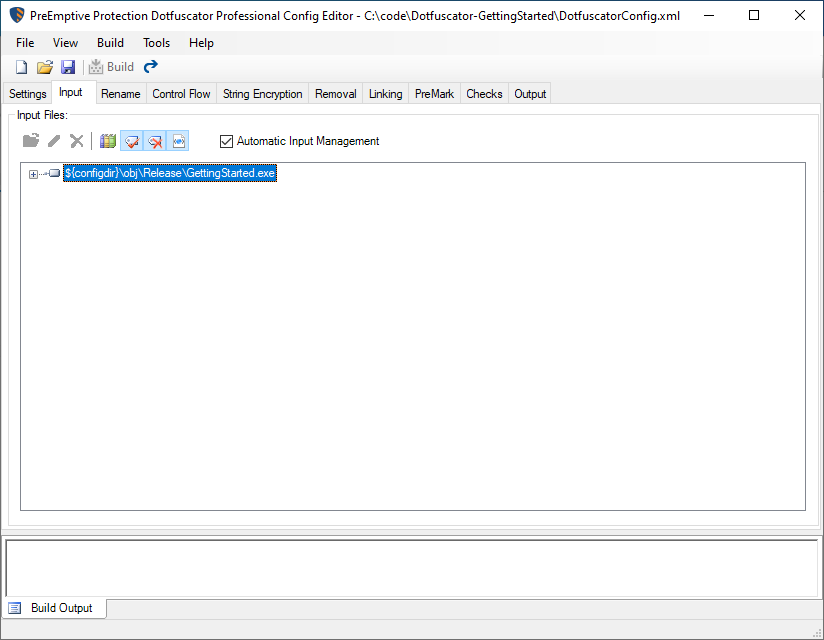The image size is (824, 640).
Task: Open a project with the folder icon
Action: point(45,67)
